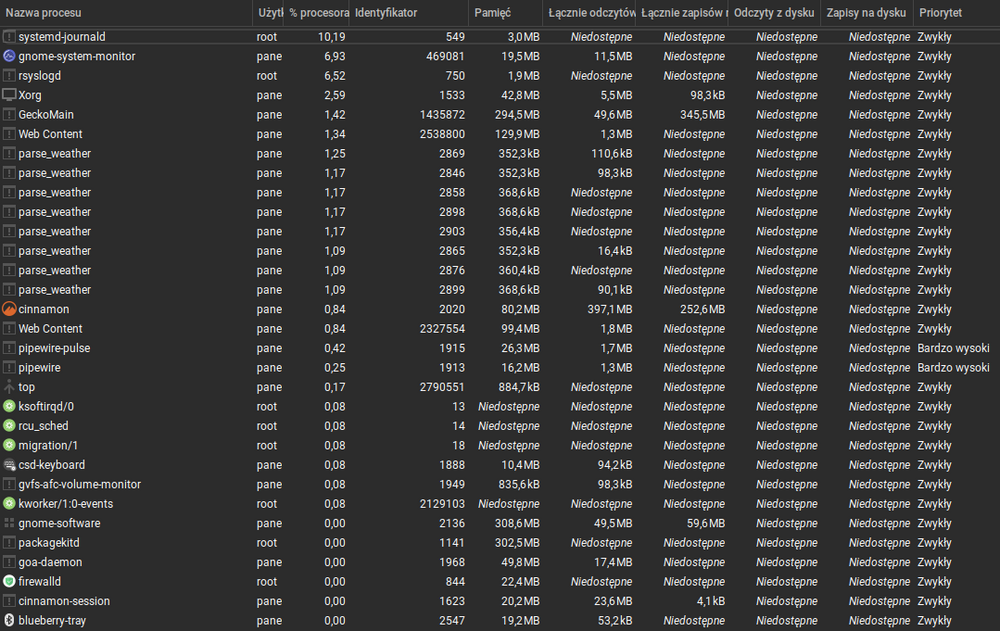Click the migration/1 gear icon
Viewport: 1000px width, 631px height.
(9, 445)
